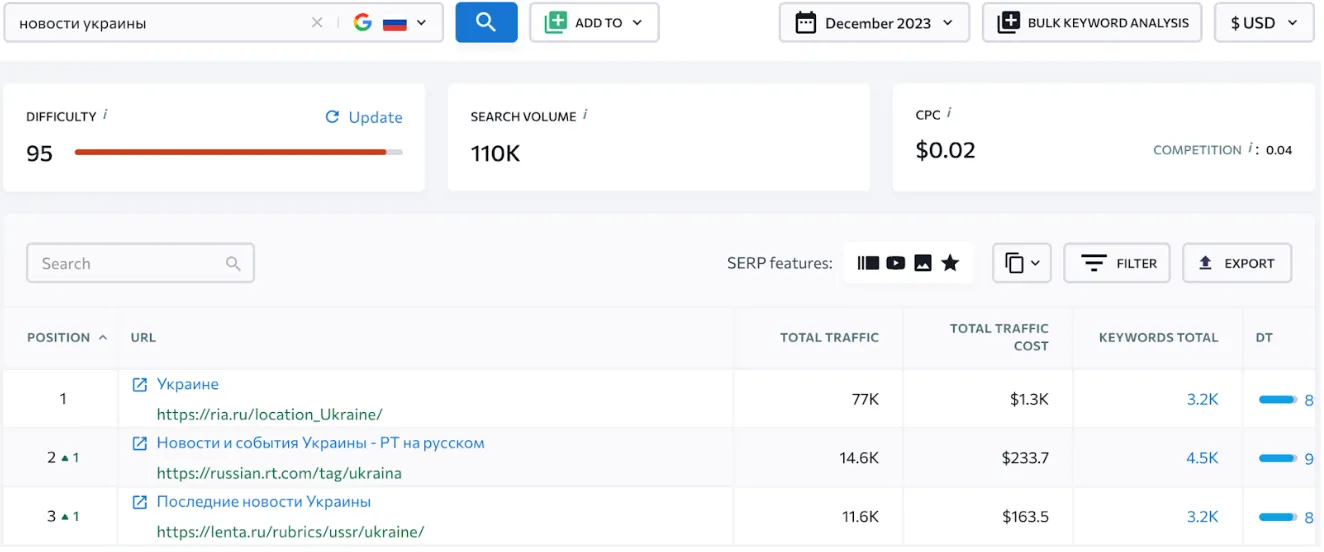Clear the keyword with the X icon
Image resolution: width=1324 pixels, height=552 pixels.
[317, 23]
